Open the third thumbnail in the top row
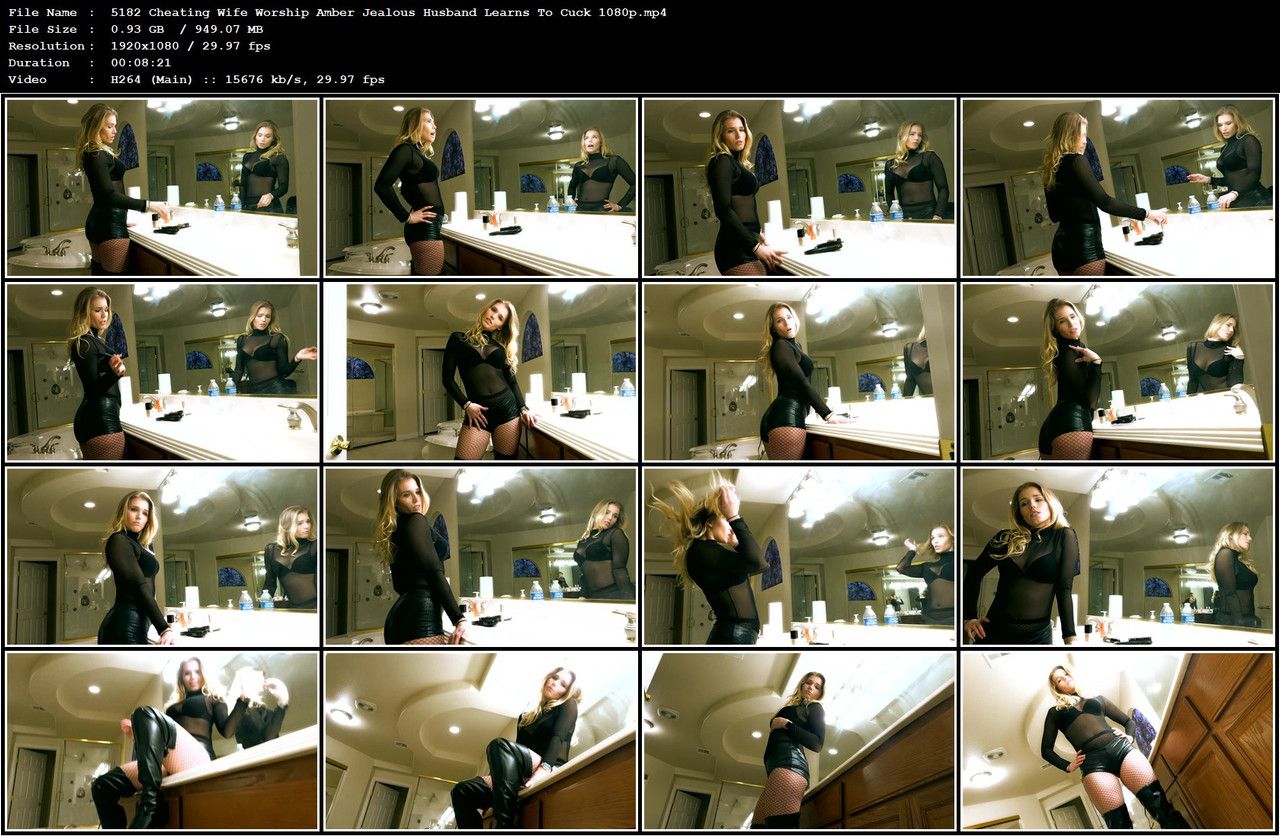Viewport: 1280px width, 836px height. tap(799, 187)
